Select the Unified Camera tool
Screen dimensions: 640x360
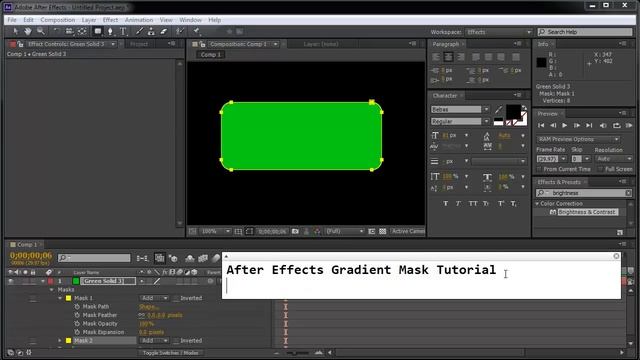coord(69,31)
